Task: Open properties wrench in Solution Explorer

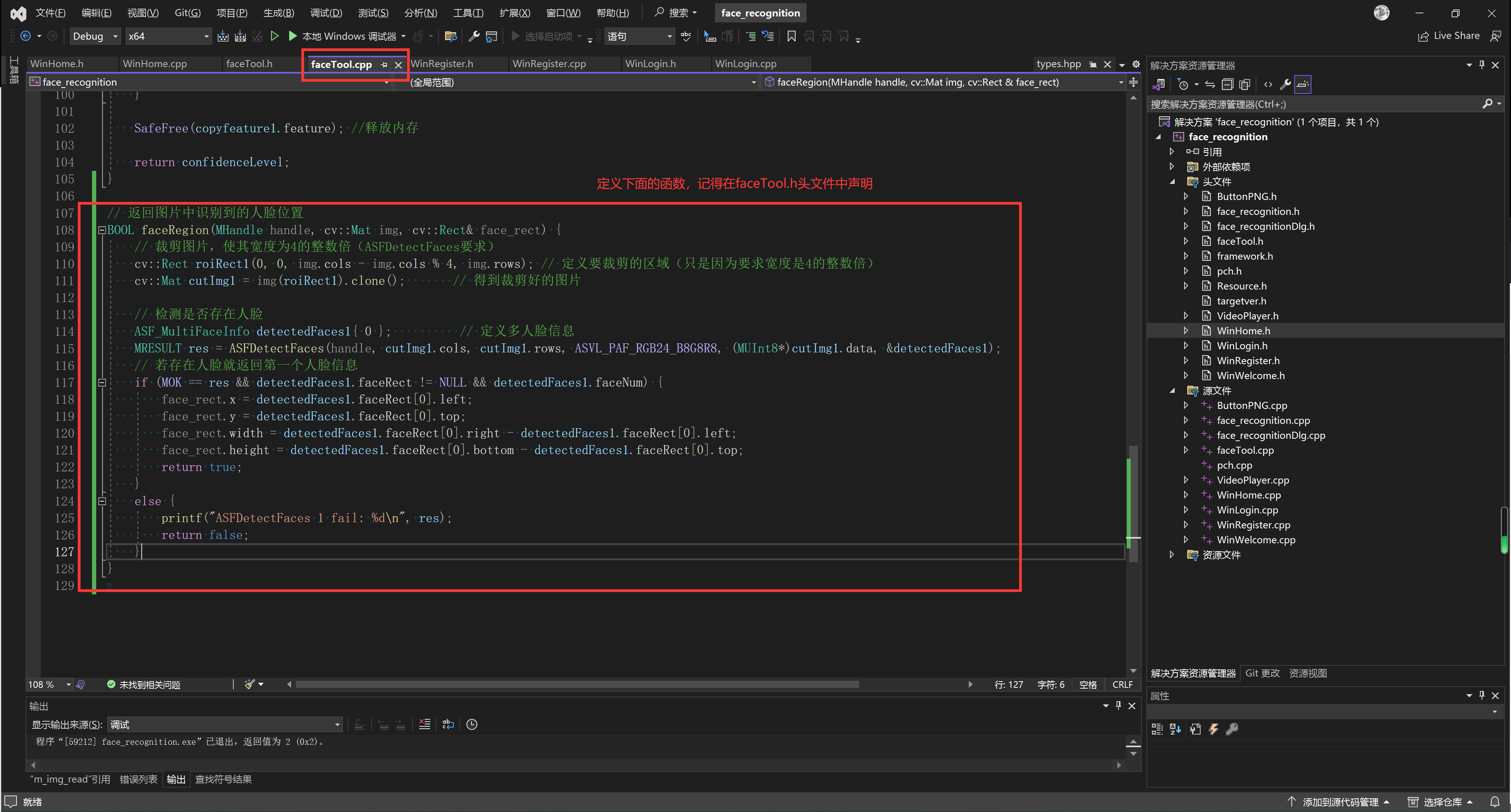Action: [x=1285, y=84]
